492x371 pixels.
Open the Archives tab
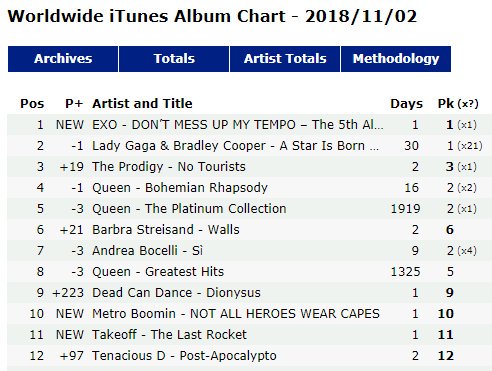click(63, 59)
